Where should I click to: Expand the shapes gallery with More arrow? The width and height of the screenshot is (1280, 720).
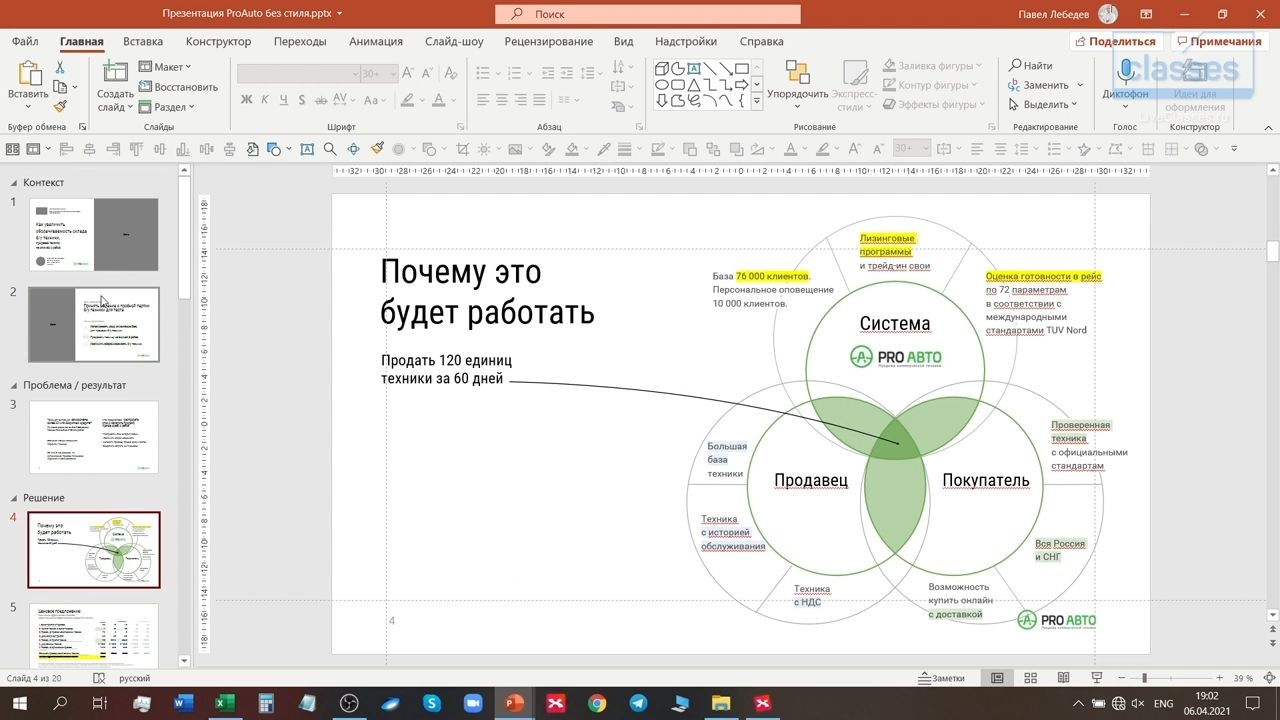(x=757, y=101)
